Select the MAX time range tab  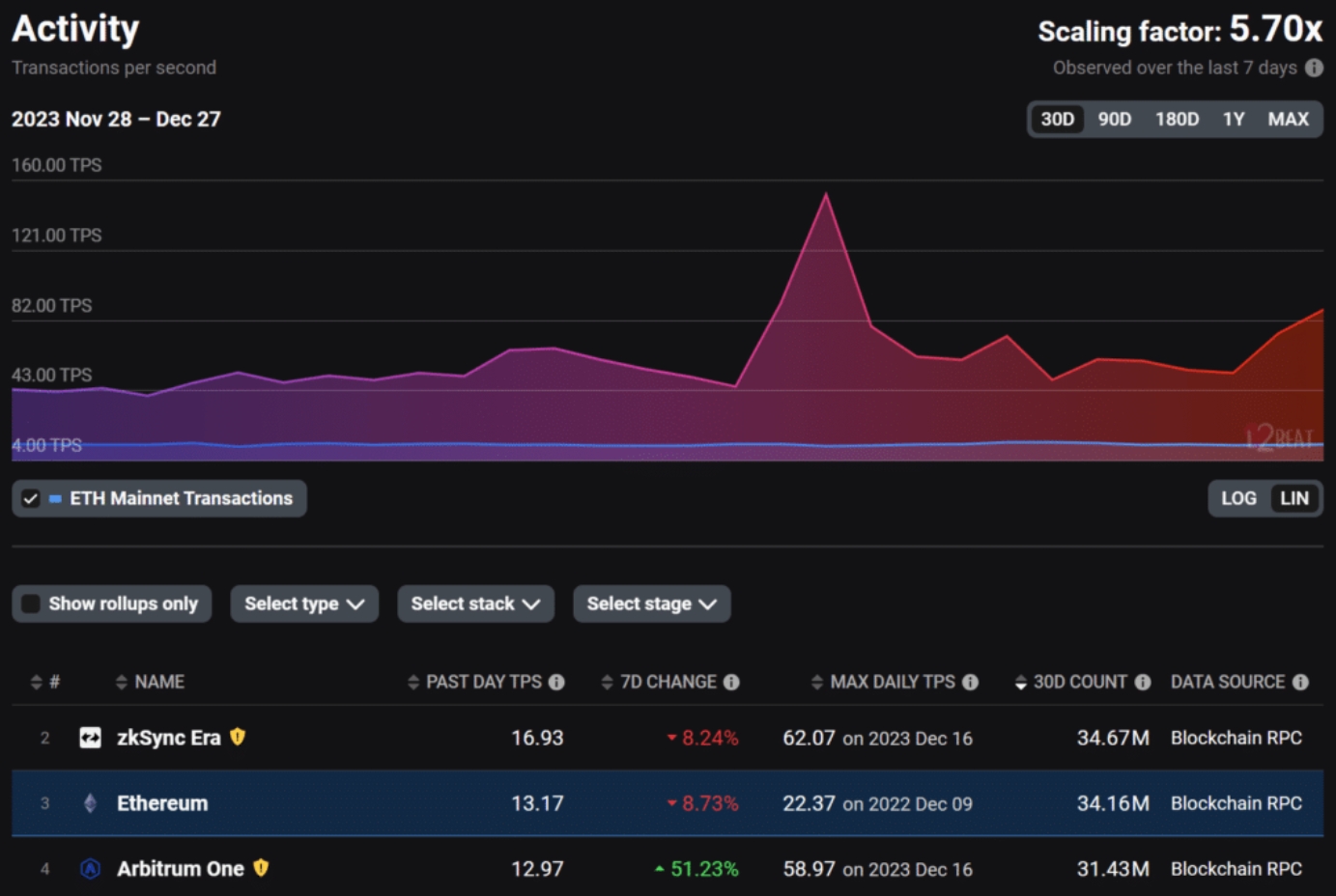pos(1288,119)
